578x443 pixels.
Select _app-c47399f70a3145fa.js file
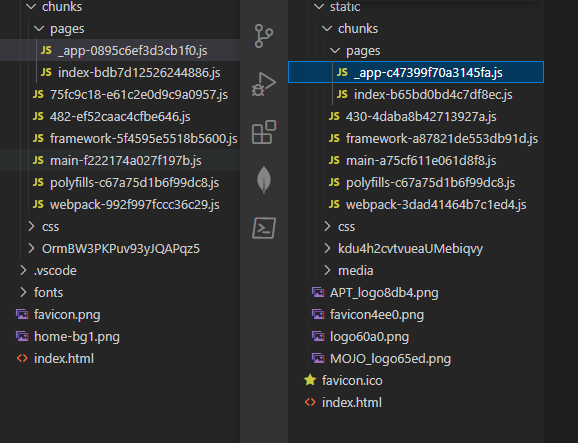tap(416, 72)
